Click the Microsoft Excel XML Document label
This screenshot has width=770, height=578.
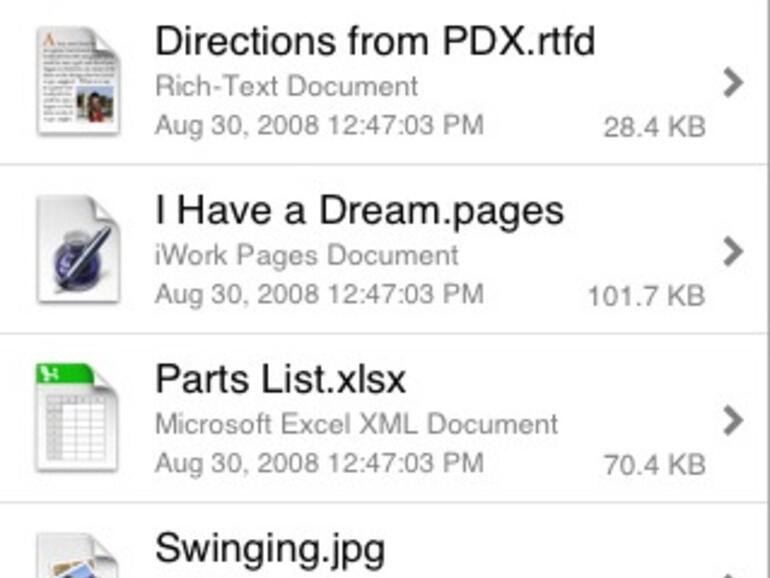point(357,423)
